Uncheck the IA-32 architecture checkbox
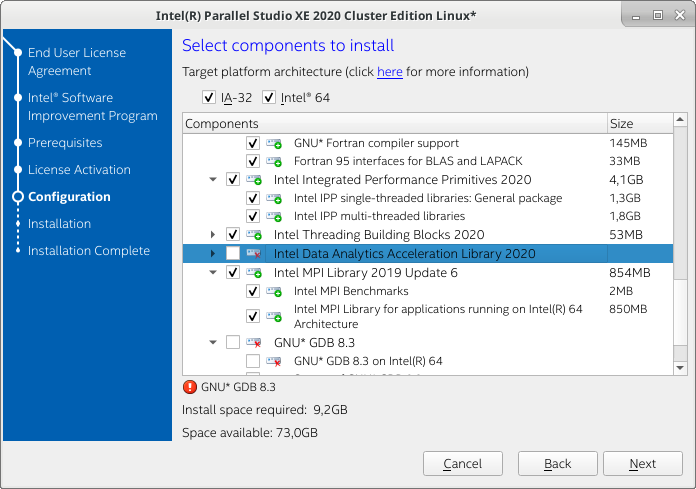The width and height of the screenshot is (696, 489). (x=209, y=97)
